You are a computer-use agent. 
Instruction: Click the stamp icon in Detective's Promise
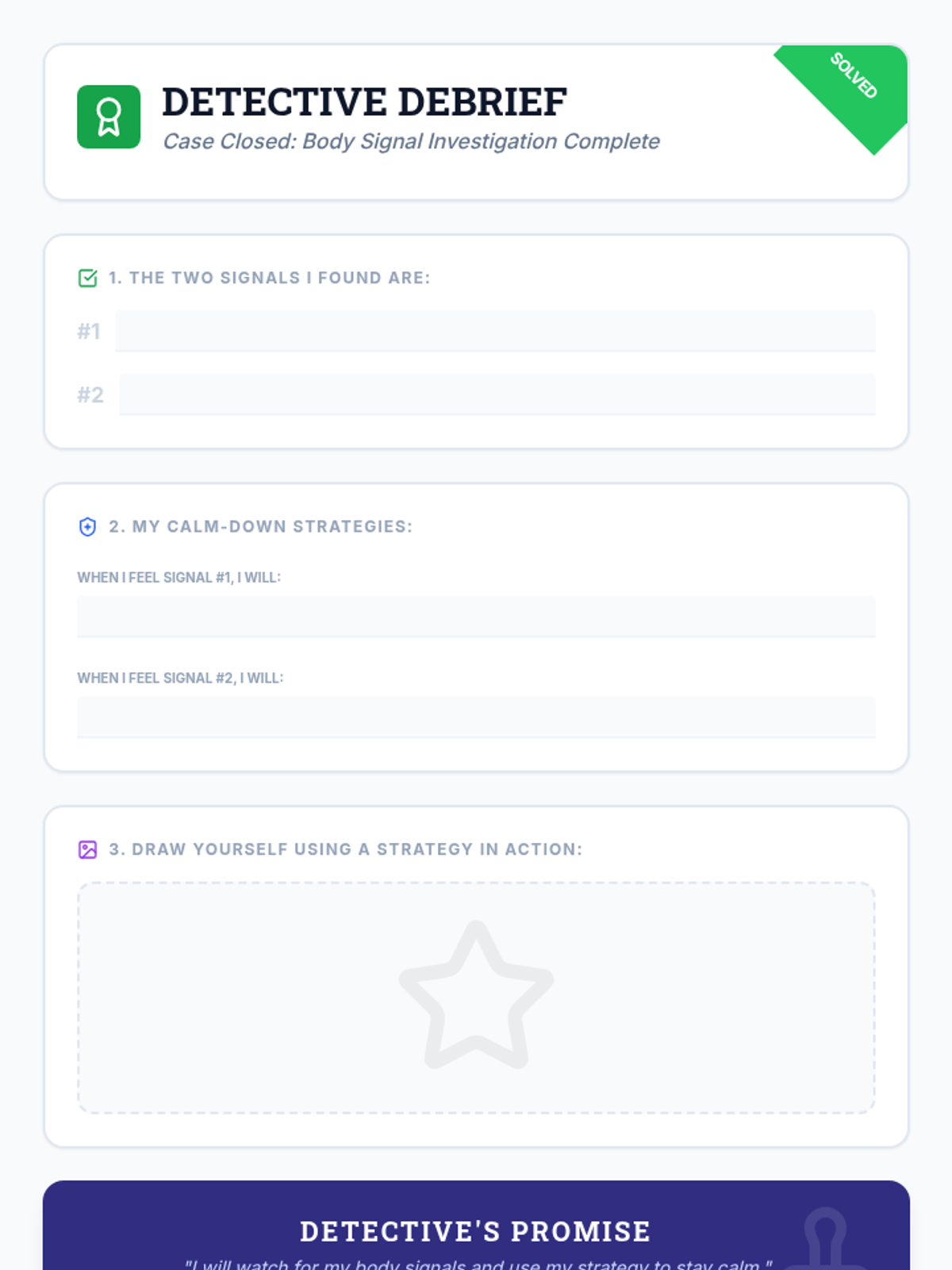825,1240
